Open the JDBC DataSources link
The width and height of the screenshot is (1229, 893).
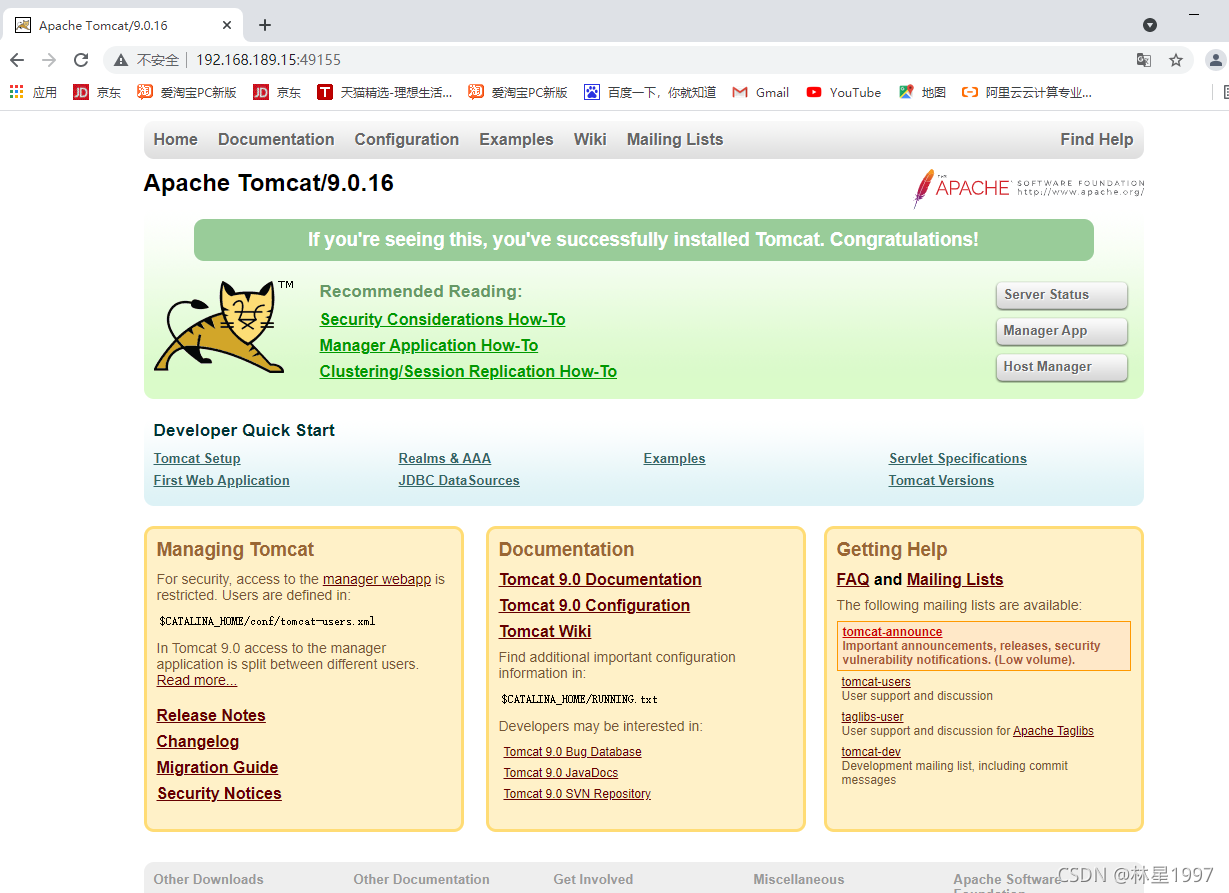click(459, 480)
